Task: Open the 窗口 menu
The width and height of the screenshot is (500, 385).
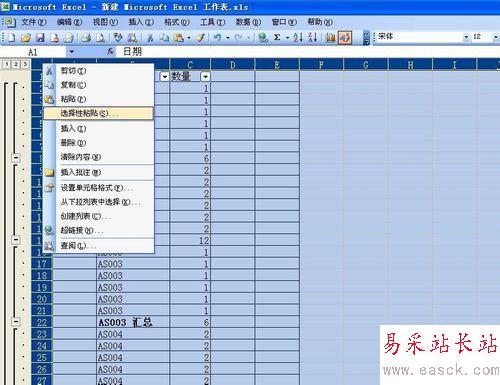Action: pyautogui.click(x=284, y=22)
